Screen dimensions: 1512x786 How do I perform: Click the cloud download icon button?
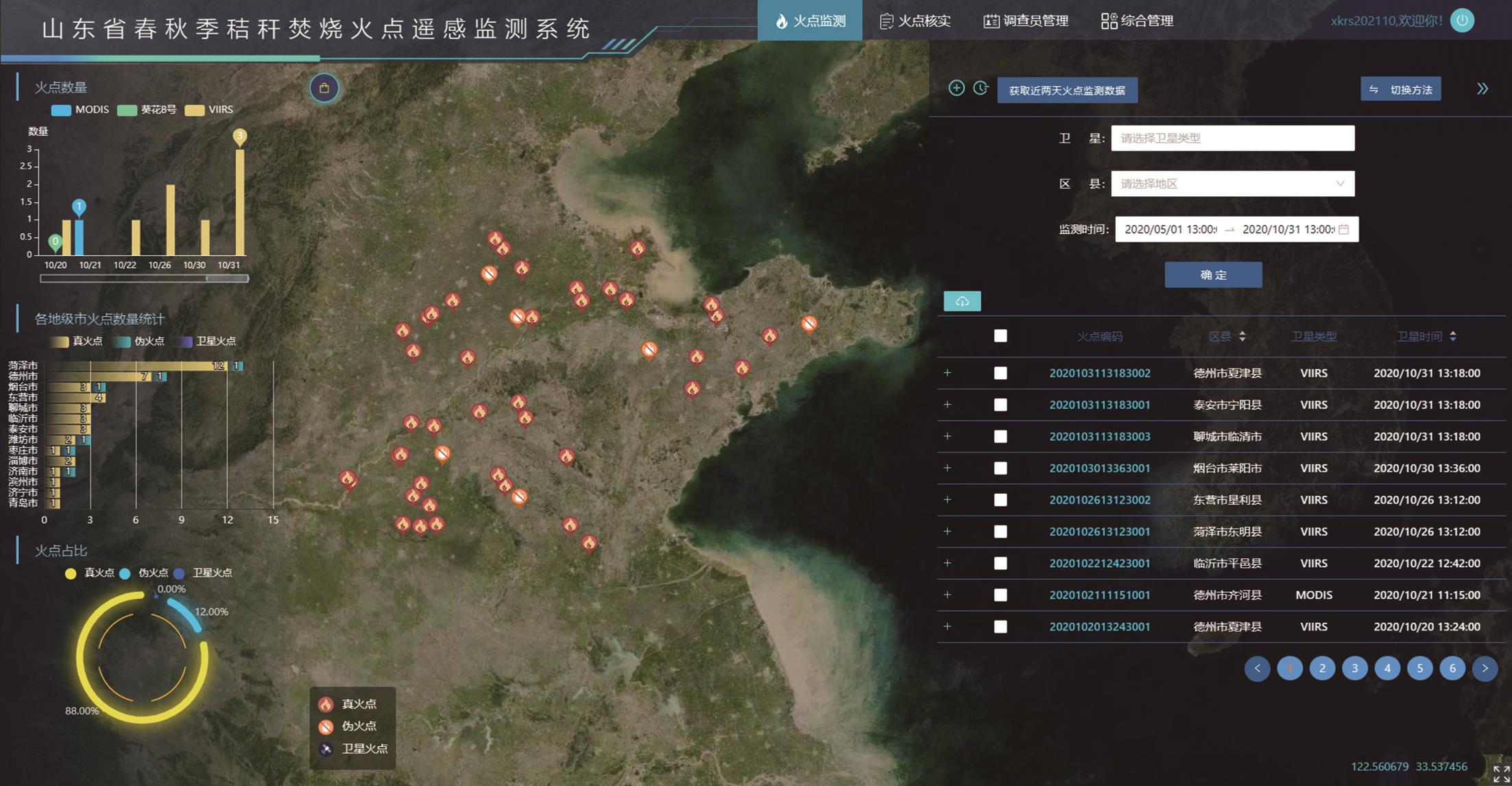962,301
